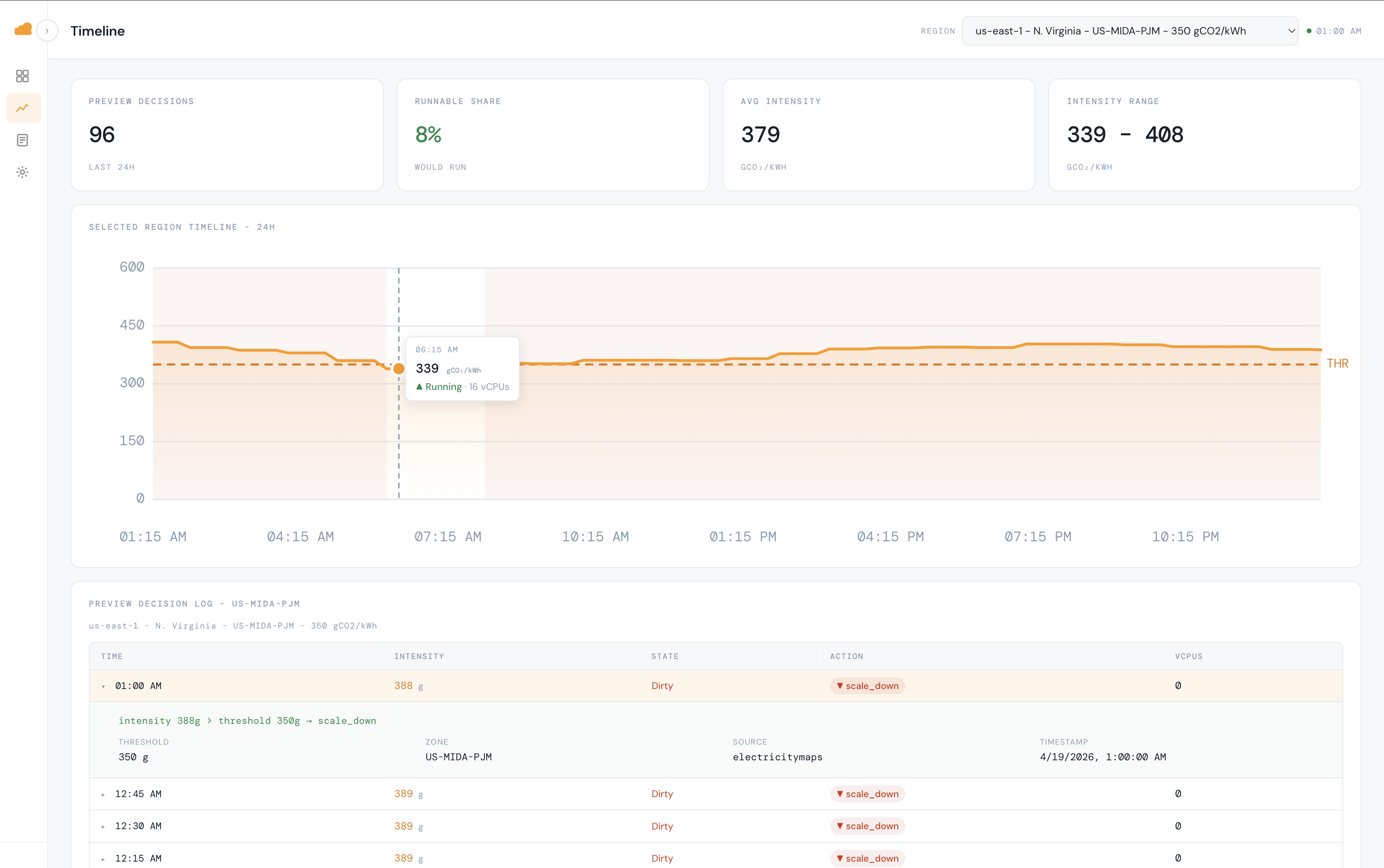
Task: Open the Region dropdown for us-east-1
Action: [1129, 31]
